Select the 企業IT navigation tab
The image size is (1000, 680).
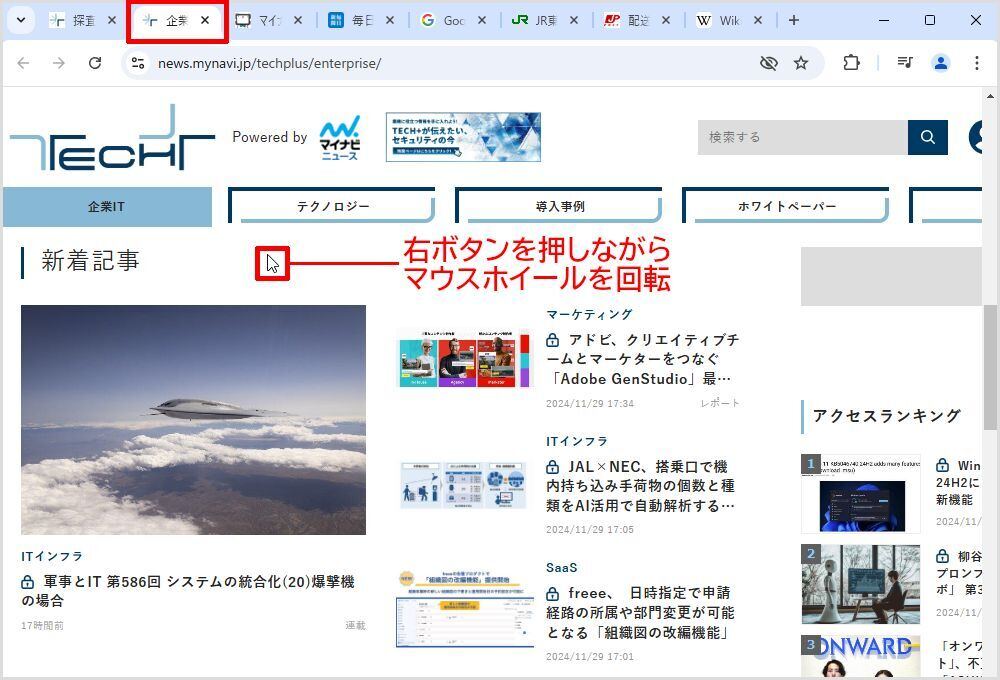coord(107,207)
